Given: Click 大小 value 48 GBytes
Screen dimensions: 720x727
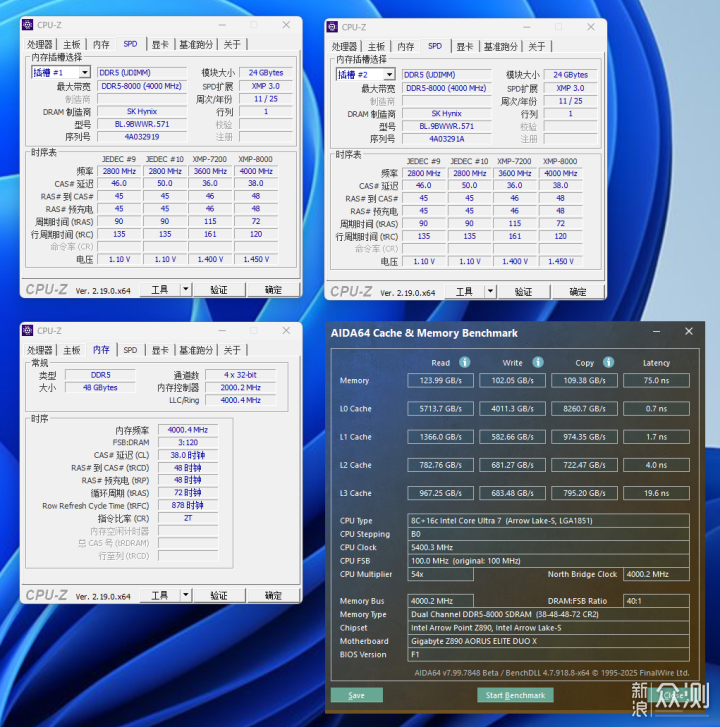Looking at the screenshot, I should tap(100, 387).
